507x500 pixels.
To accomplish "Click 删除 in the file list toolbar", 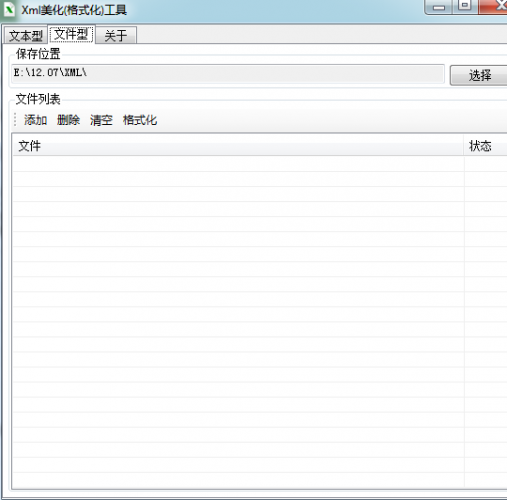I will pos(68,120).
